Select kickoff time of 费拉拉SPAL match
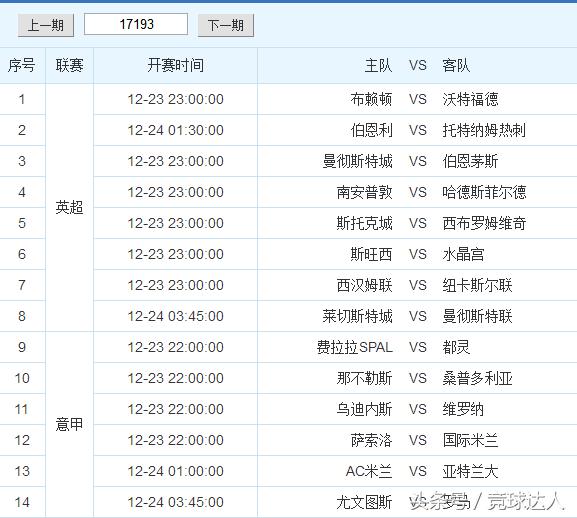The image size is (577, 518). pyautogui.click(x=176, y=347)
